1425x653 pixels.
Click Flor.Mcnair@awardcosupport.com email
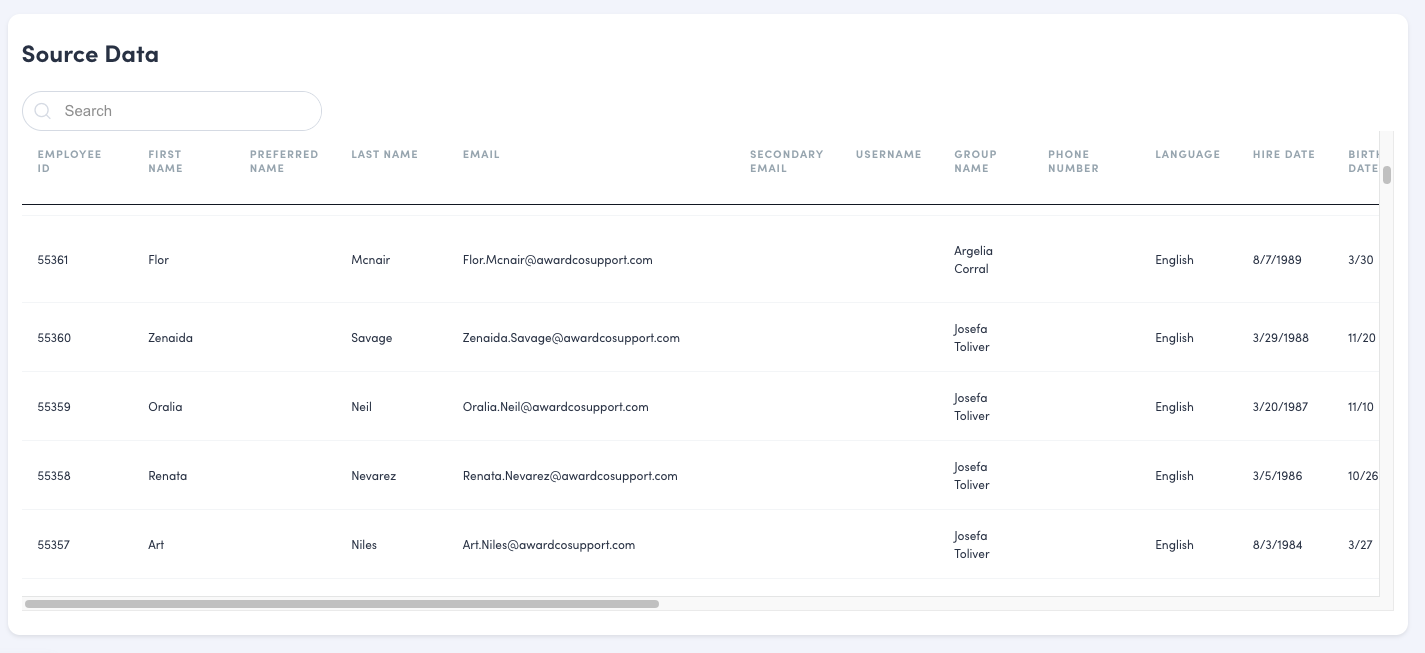557,260
